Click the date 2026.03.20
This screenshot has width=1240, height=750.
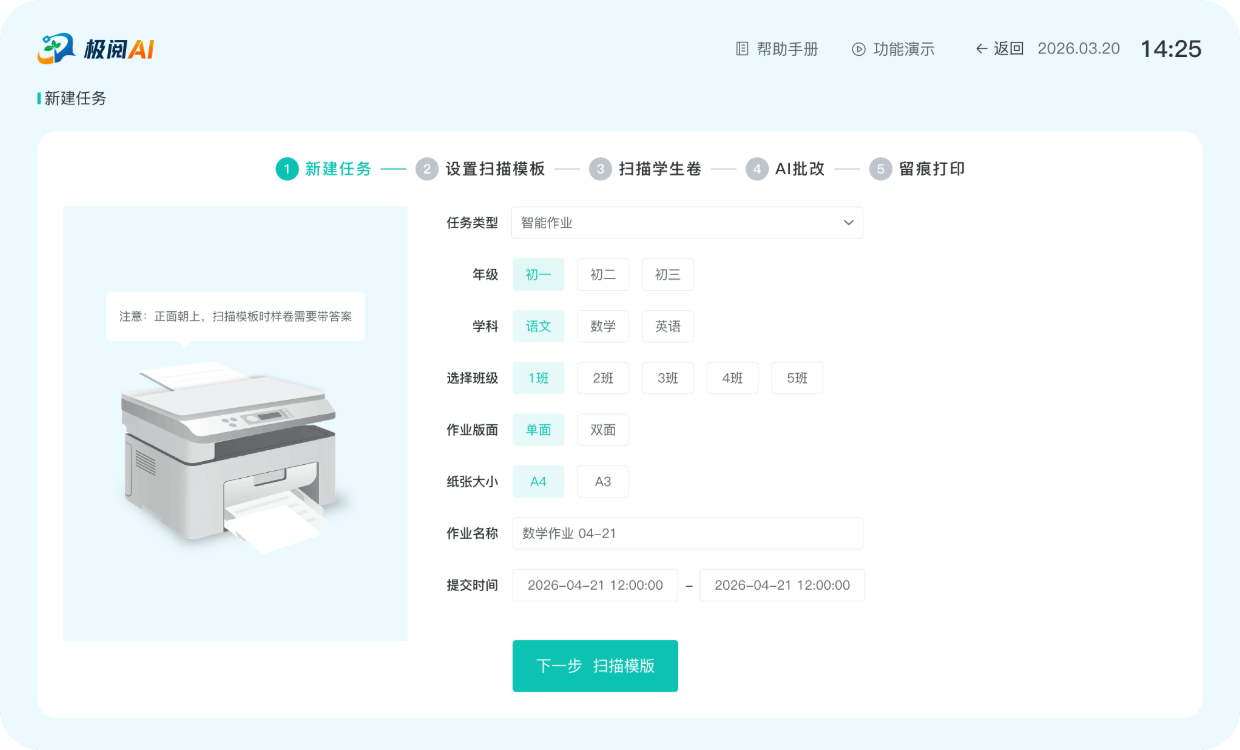point(1079,48)
